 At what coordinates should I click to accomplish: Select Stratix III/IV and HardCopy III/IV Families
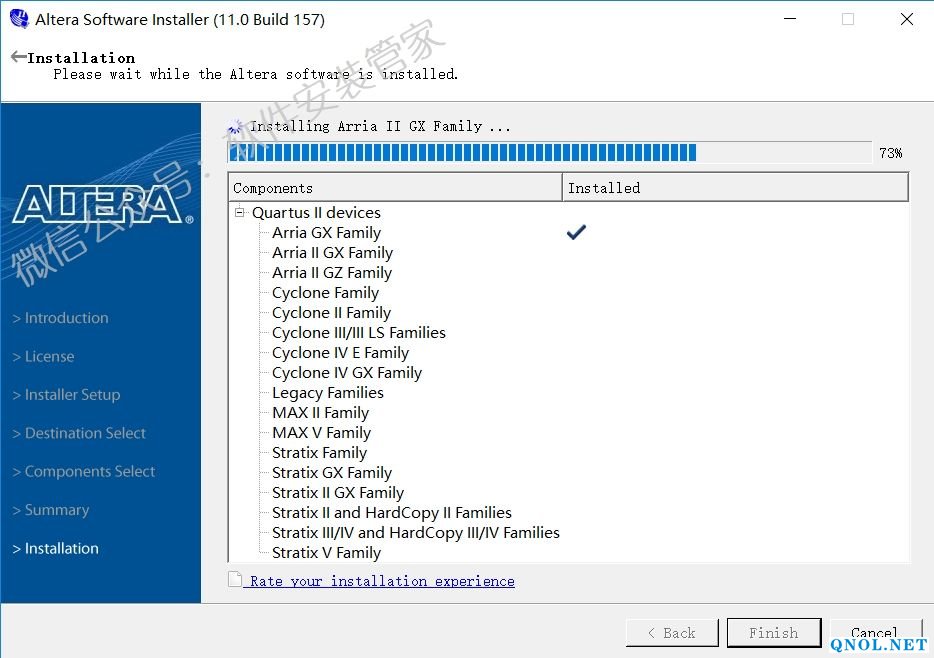pyautogui.click(x=416, y=533)
